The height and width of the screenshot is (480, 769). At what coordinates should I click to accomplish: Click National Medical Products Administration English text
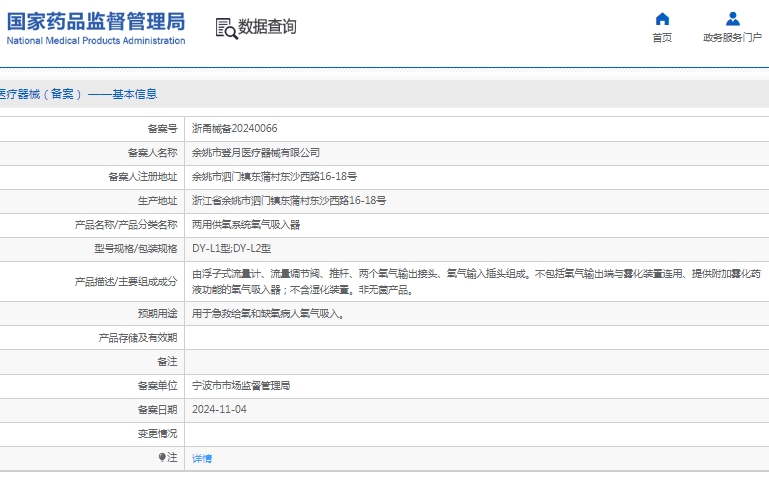tap(96, 41)
